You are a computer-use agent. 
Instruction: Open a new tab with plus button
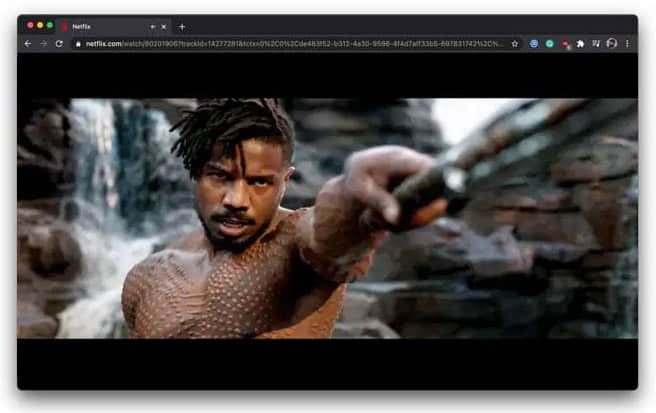click(182, 27)
